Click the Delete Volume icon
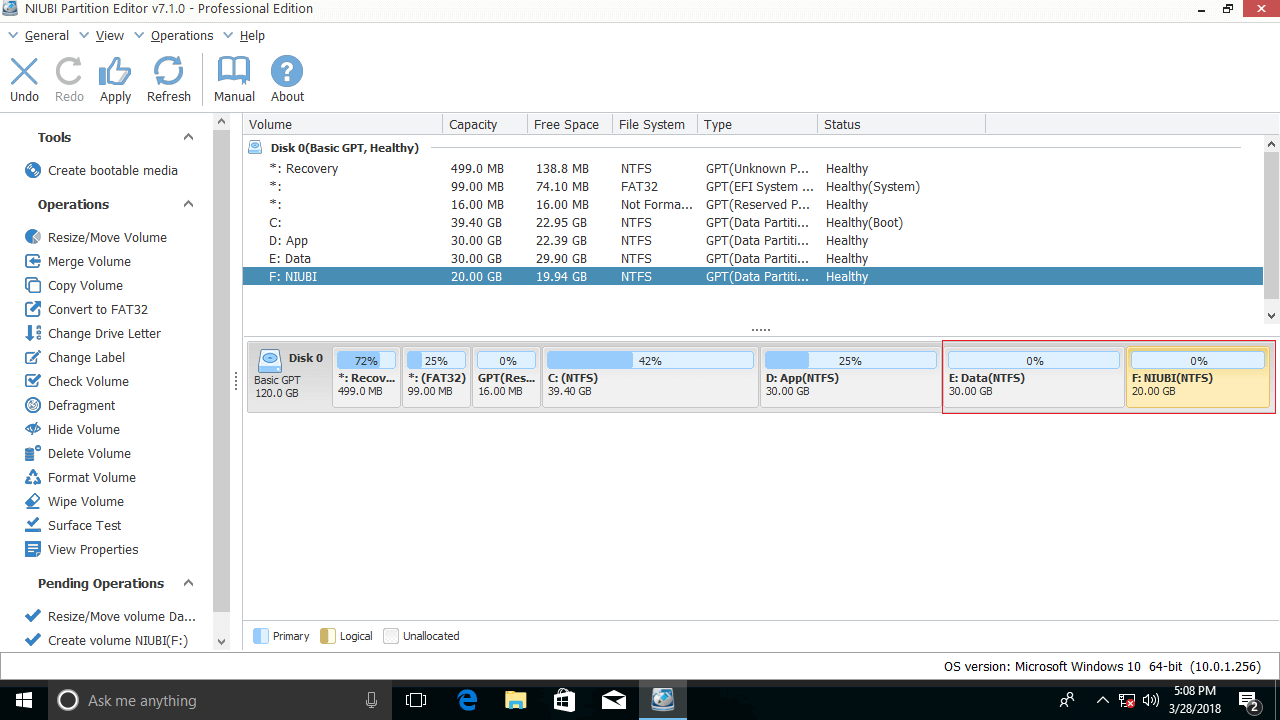The height and width of the screenshot is (720, 1280). 33,453
